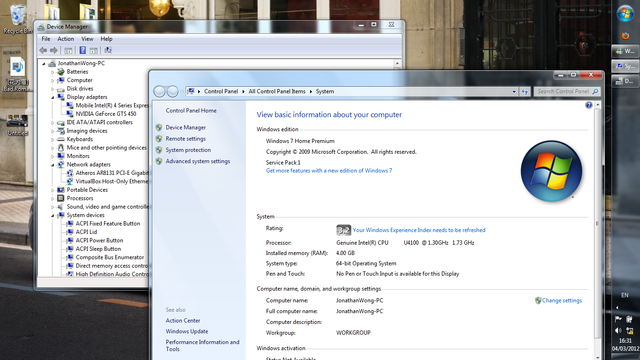Click the blue help question mark in System window
Image resolution: width=640 pixels, height=360 pixels.
point(589,105)
